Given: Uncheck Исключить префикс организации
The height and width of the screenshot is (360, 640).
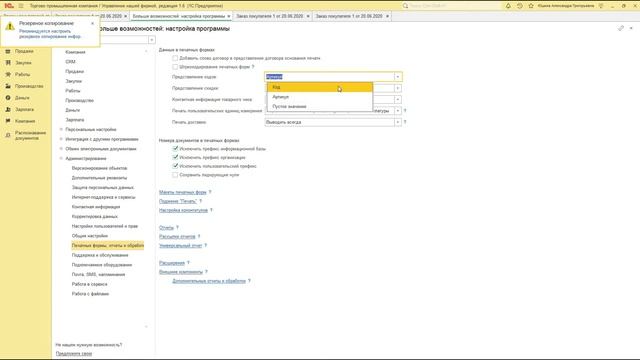Looking at the screenshot, I should click(175, 157).
